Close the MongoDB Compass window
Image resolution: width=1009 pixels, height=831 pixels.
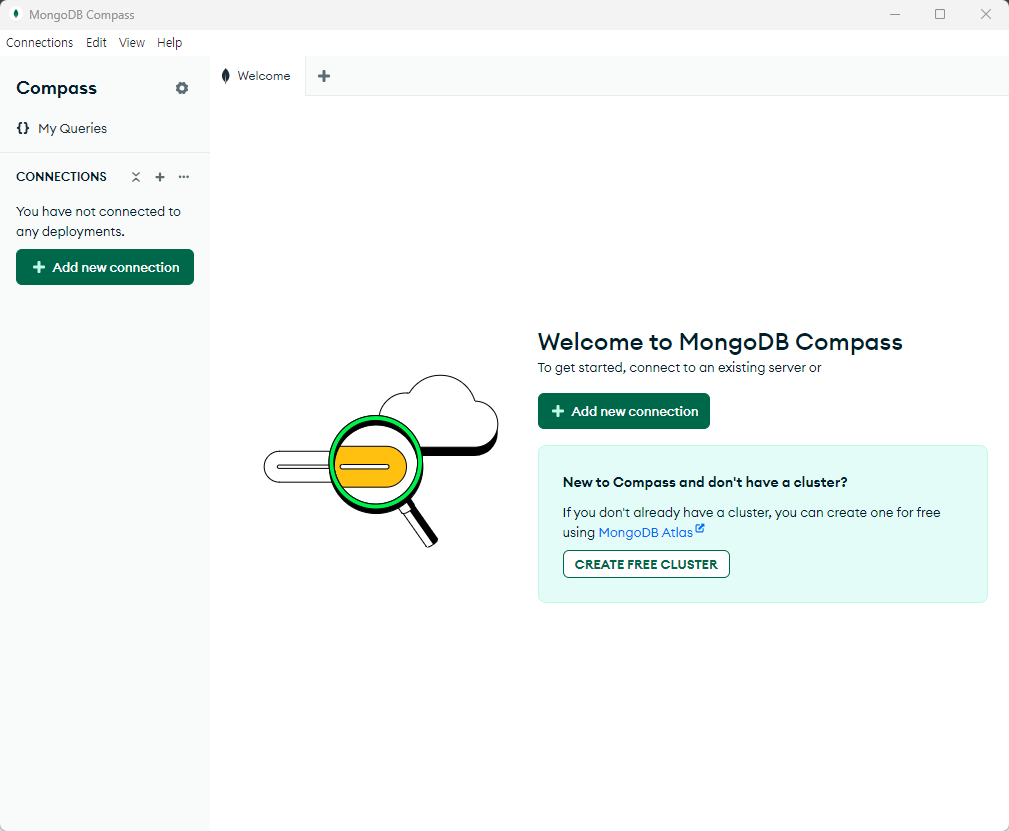(x=986, y=14)
